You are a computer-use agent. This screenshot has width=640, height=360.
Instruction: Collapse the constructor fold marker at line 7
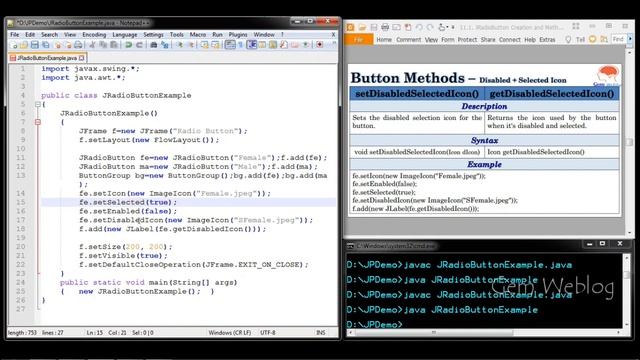(38, 122)
